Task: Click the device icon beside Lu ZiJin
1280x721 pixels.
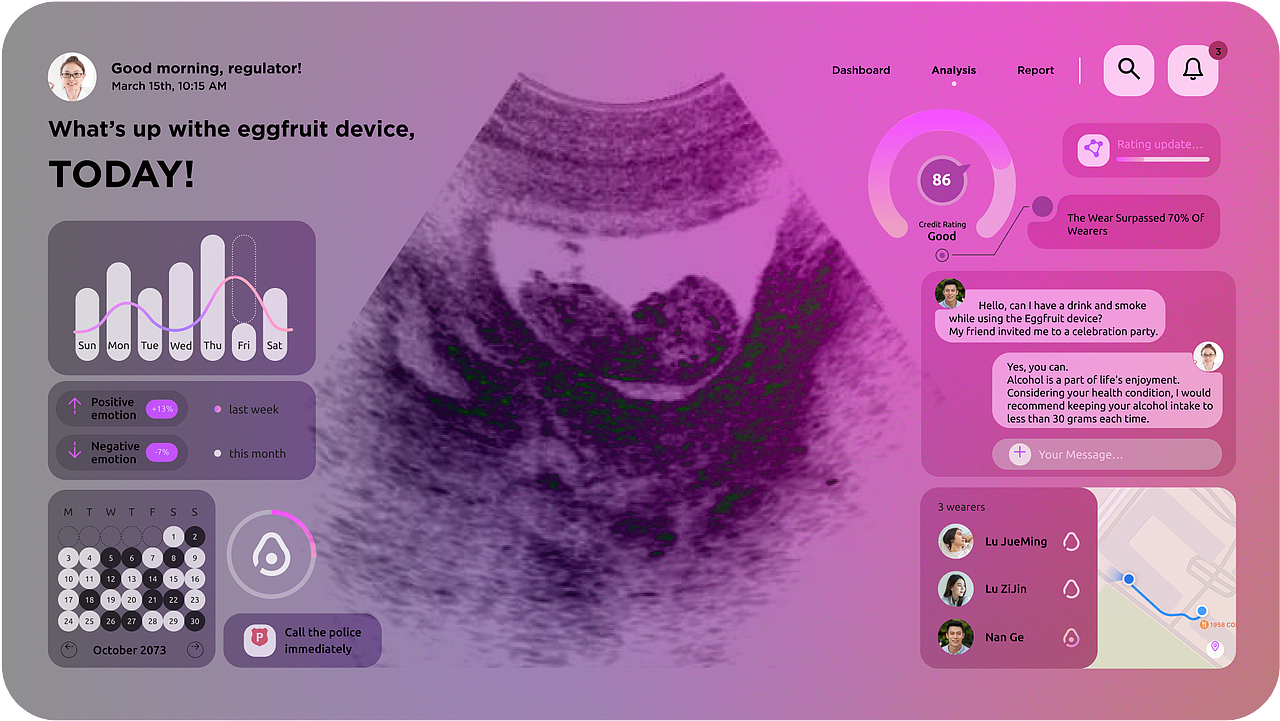Action: click(1071, 589)
